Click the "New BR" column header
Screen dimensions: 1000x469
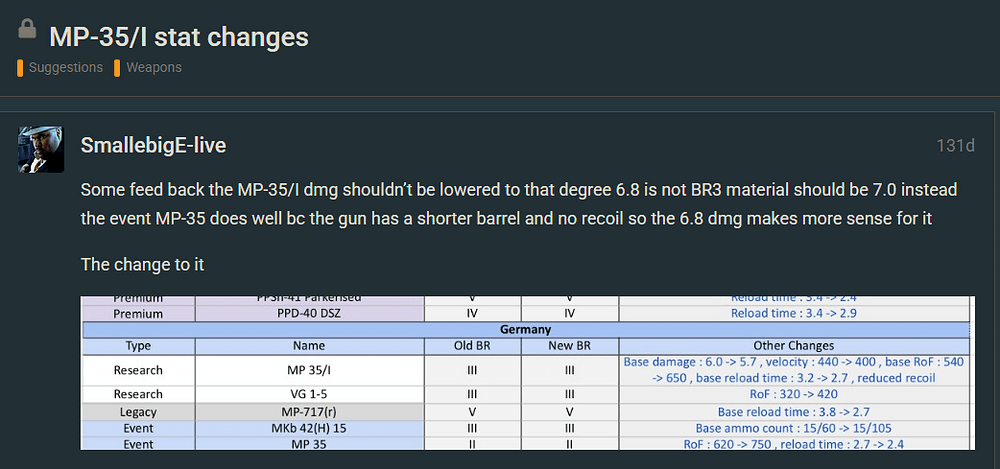tap(568, 346)
